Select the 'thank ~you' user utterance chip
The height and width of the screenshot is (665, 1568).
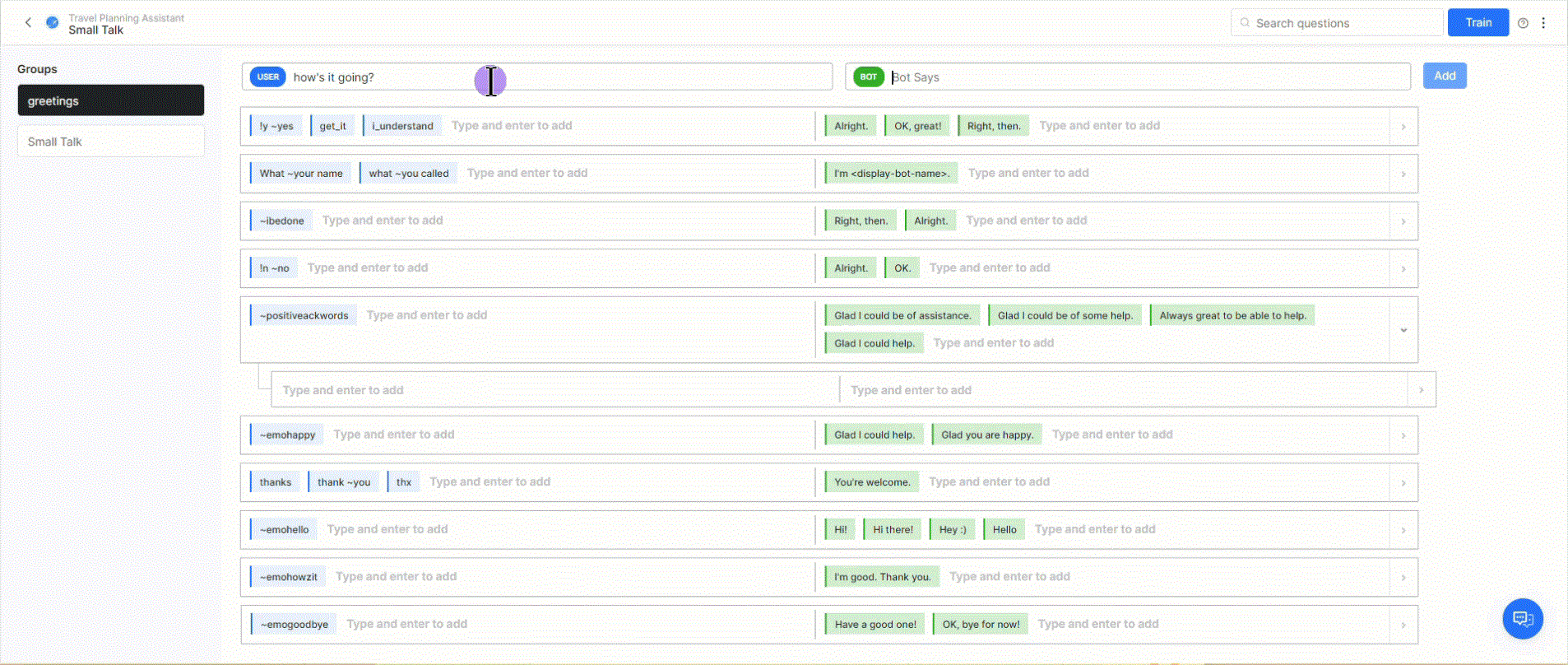coord(343,482)
